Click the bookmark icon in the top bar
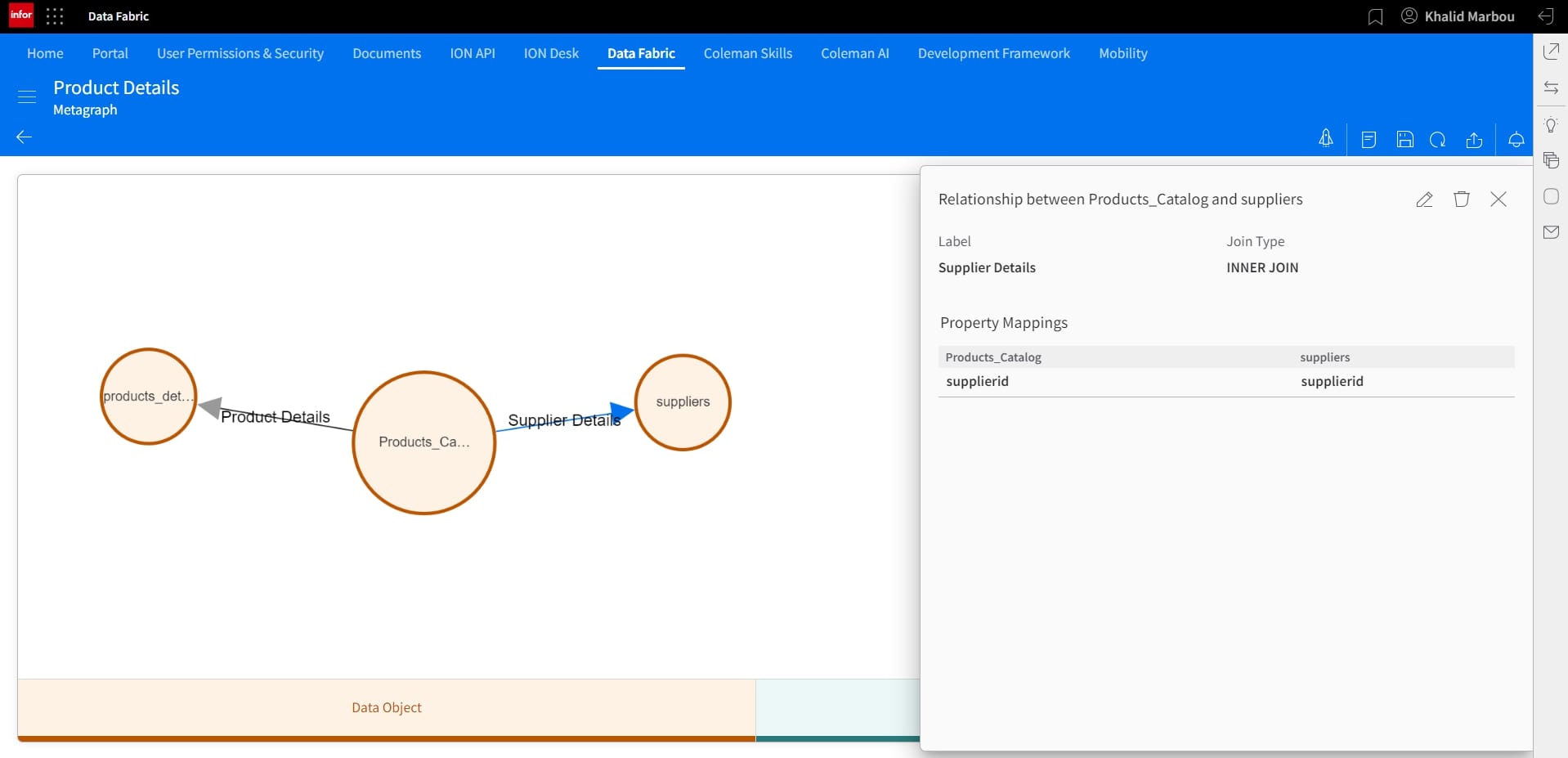 pyautogui.click(x=1375, y=17)
